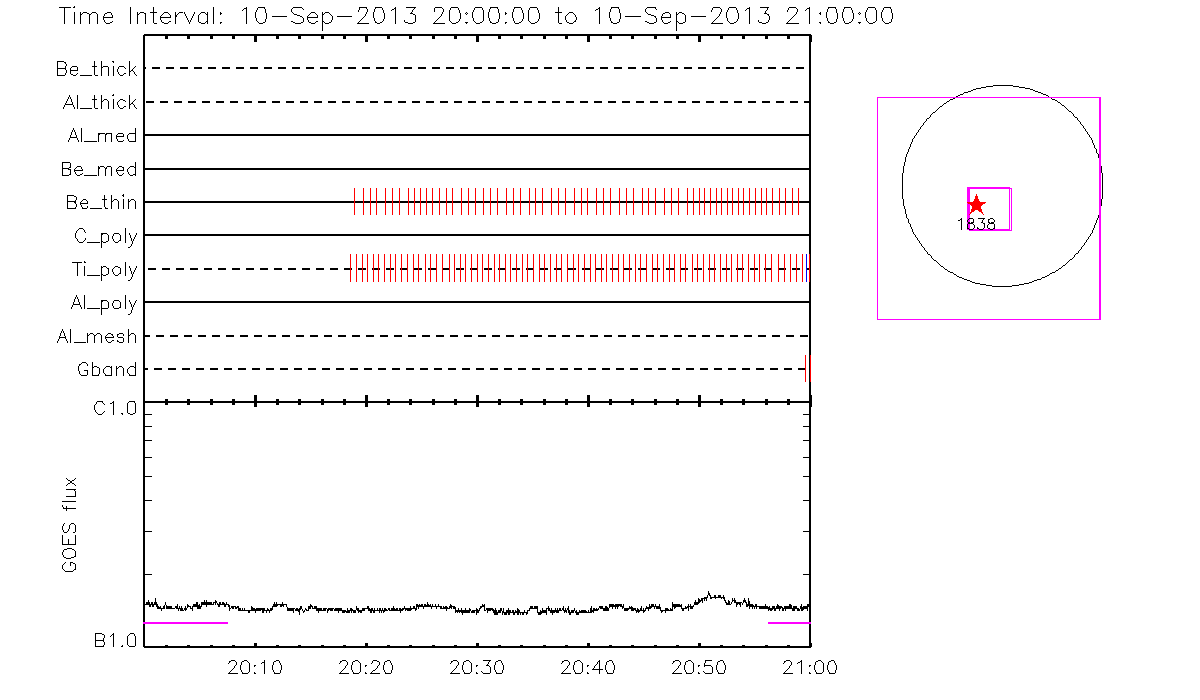The image size is (1200, 700).
Task: Click the B1.0 flux level label
Action: pos(115,641)
